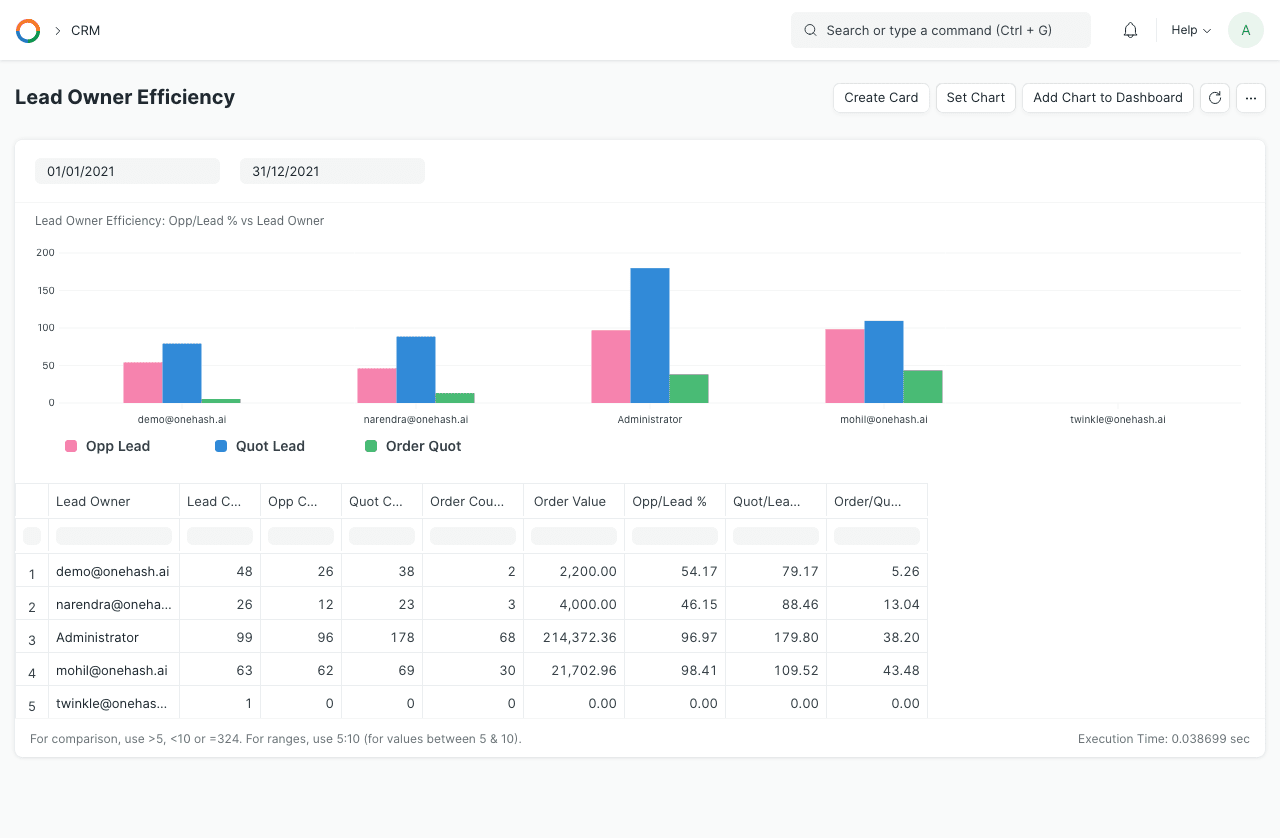Sort by the Lead Owner column header
This screenshot has width=1280, height=838.
click(x=93, y=501)
